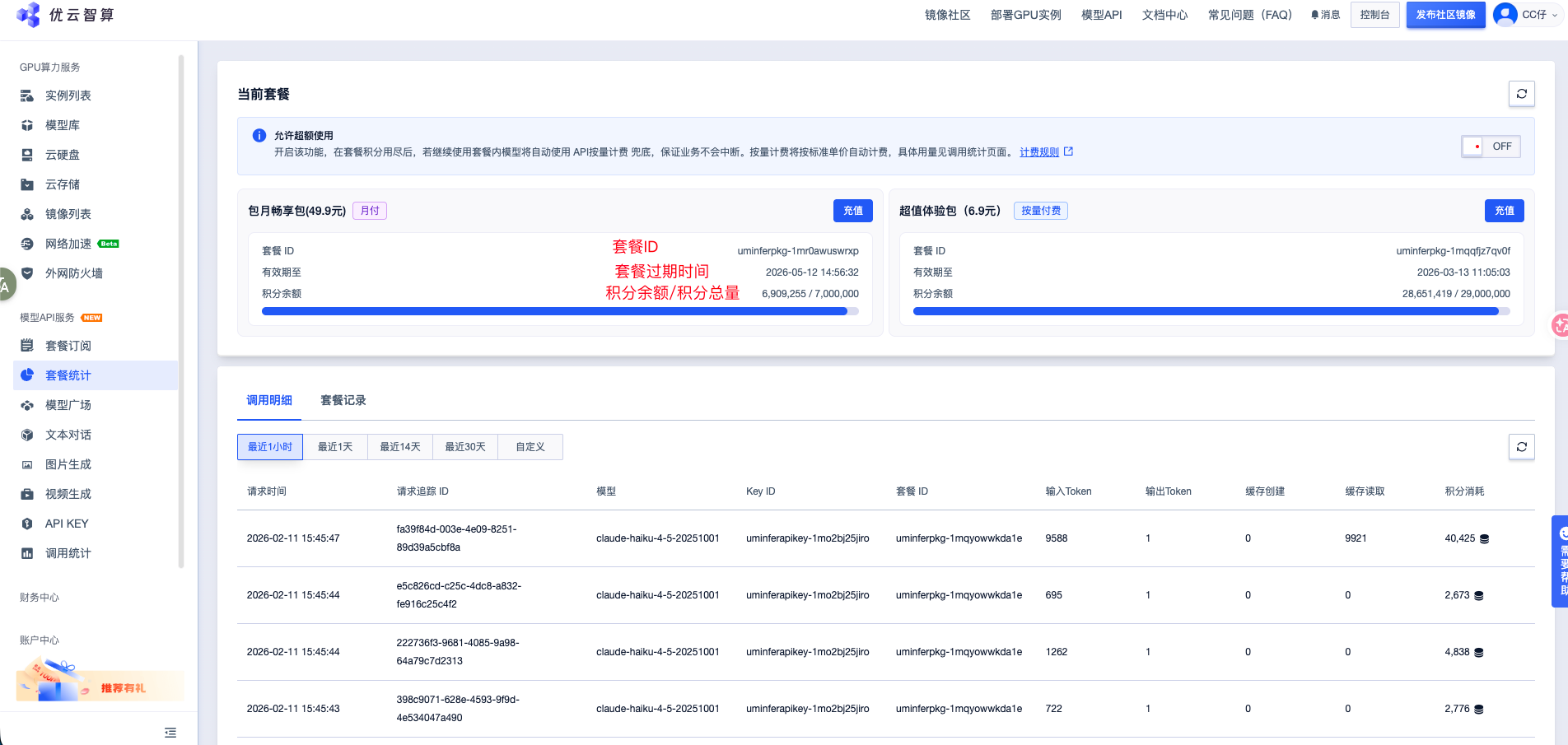Click the refresh icon in current package panel
Viewport: 1568px width, 745px height.
coord(1521,94)
